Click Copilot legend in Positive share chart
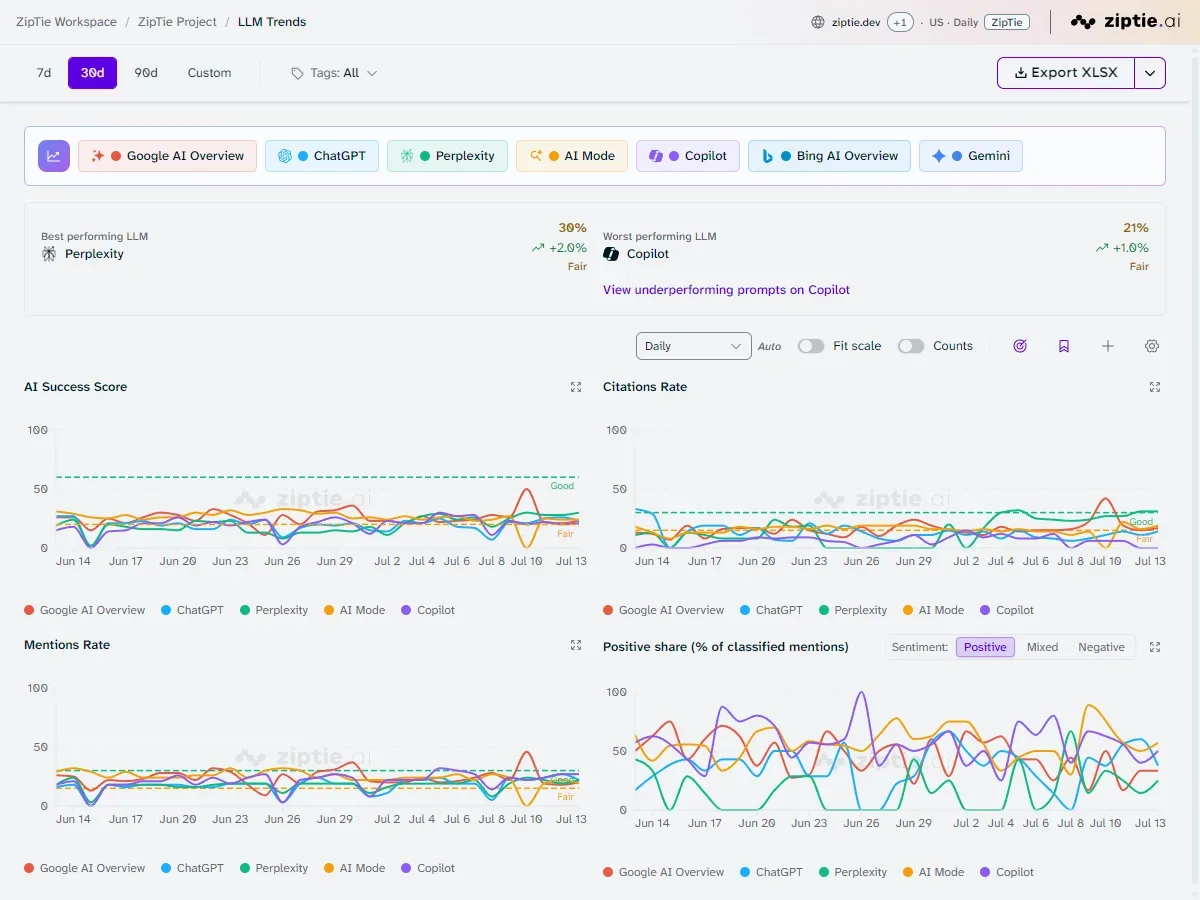This screenshot has height=900, width=1200. click(1007, 872)
